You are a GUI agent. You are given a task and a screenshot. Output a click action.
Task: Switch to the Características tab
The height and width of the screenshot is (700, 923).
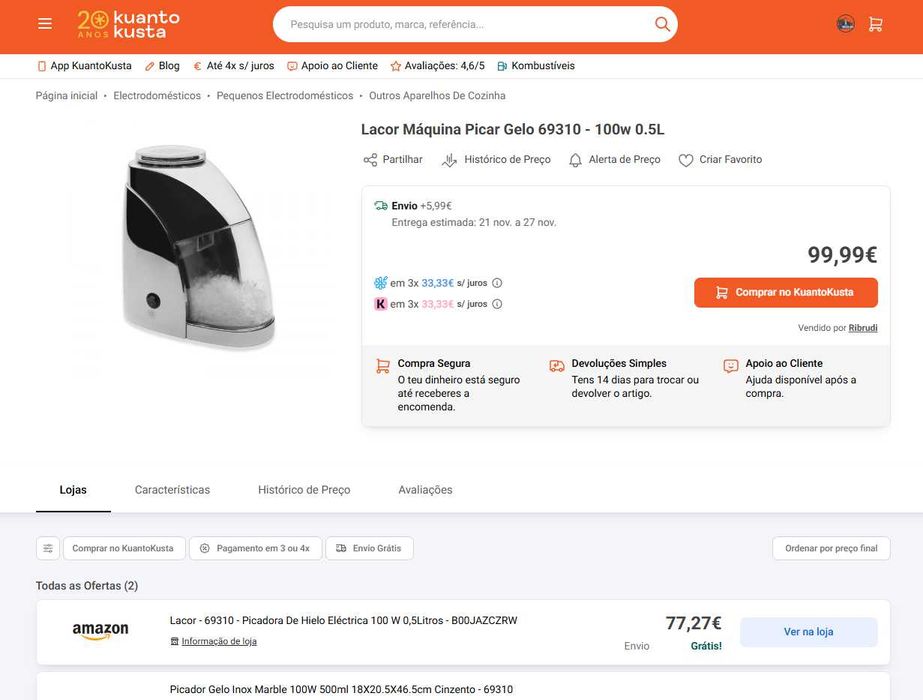point(172,490)
